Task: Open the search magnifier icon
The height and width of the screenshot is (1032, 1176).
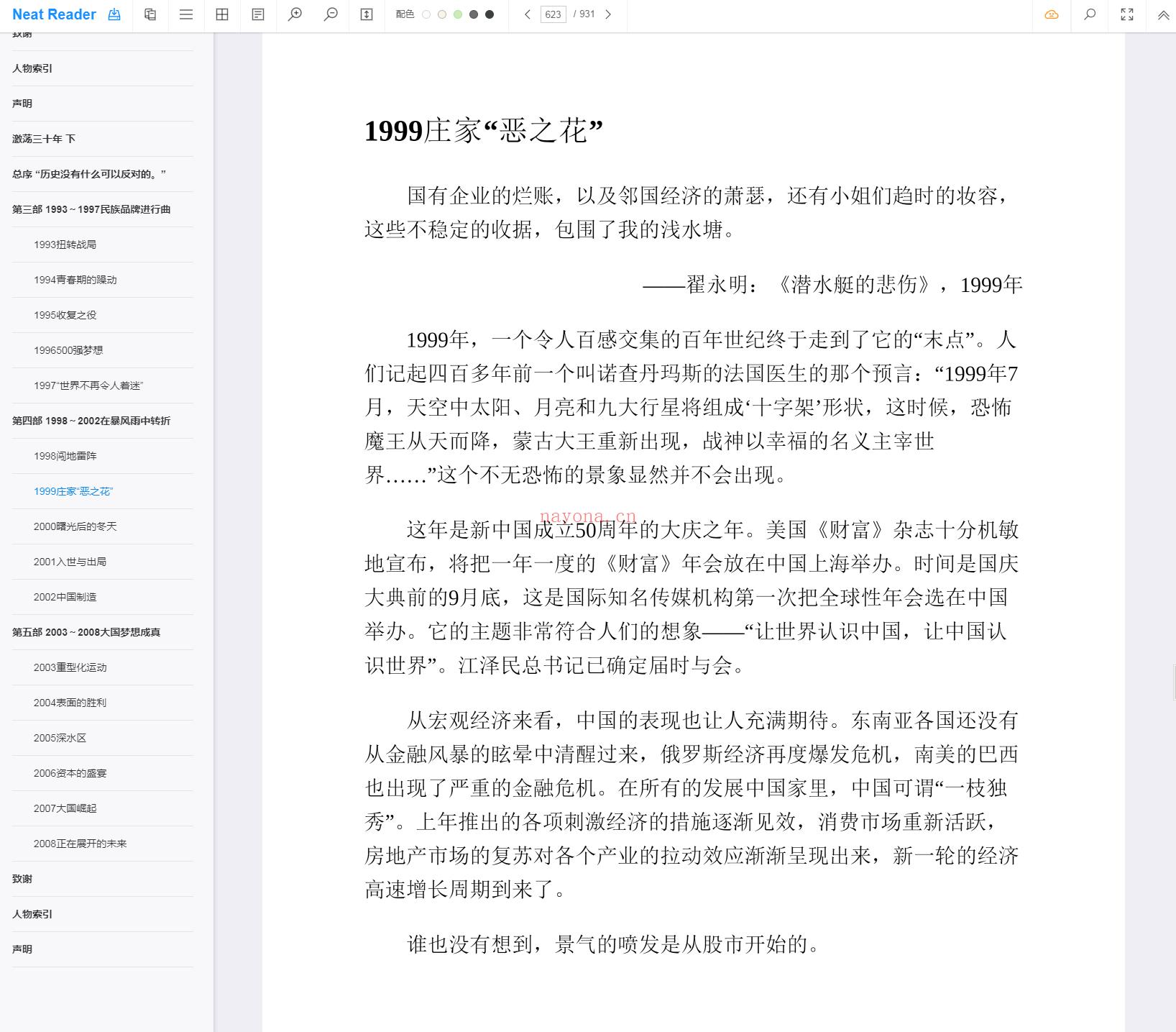Action: pyautogui.click(x=1090, y=14)
